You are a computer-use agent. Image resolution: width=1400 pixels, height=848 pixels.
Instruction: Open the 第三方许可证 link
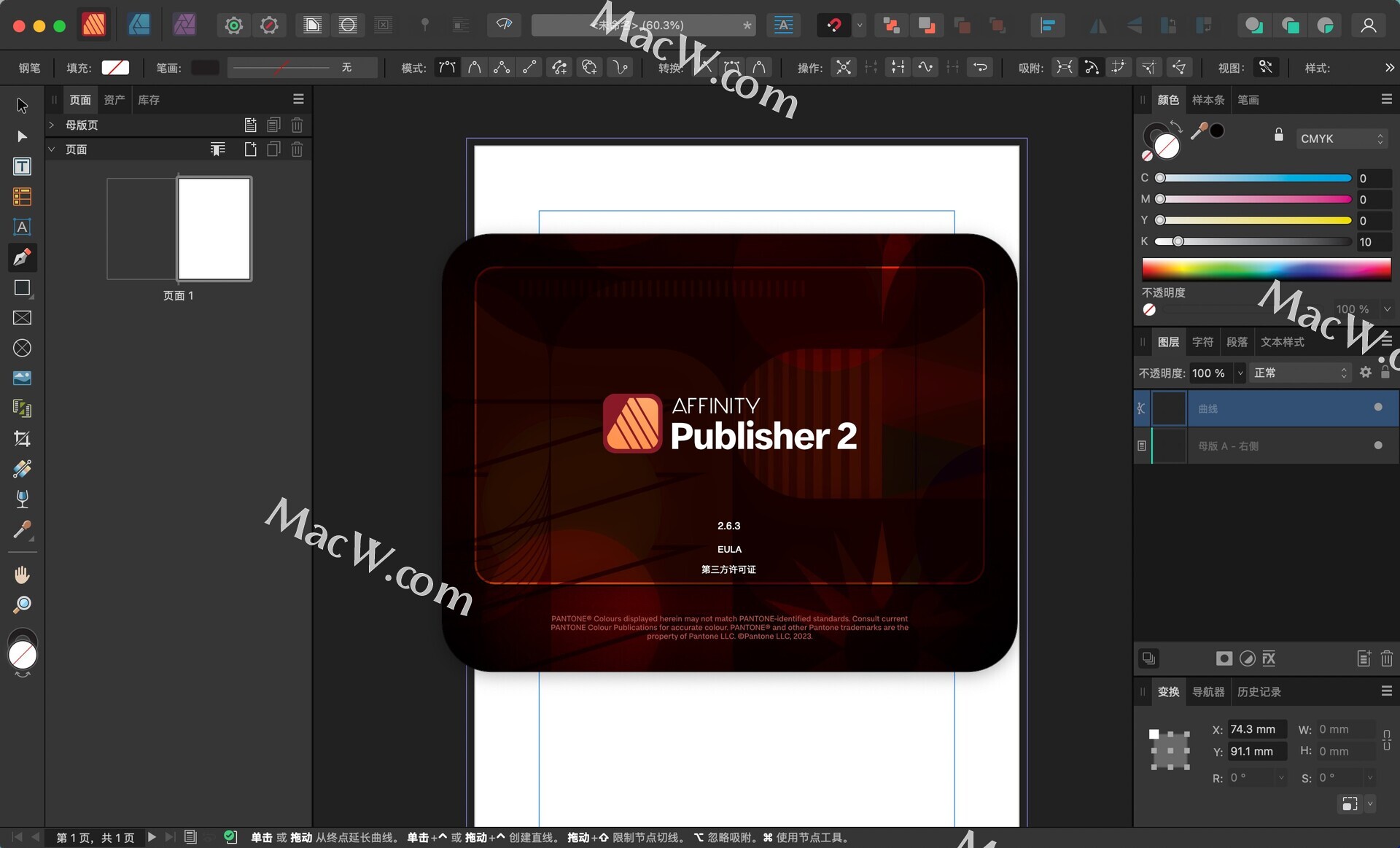pos(728,569)
